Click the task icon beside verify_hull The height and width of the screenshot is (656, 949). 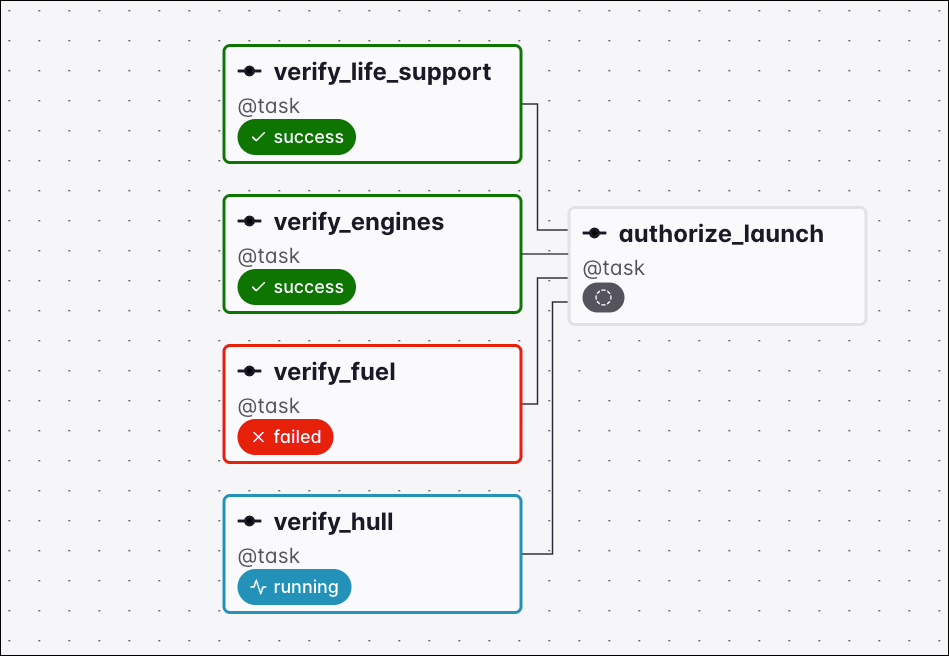pyautogui.click(x=249, y=521)
